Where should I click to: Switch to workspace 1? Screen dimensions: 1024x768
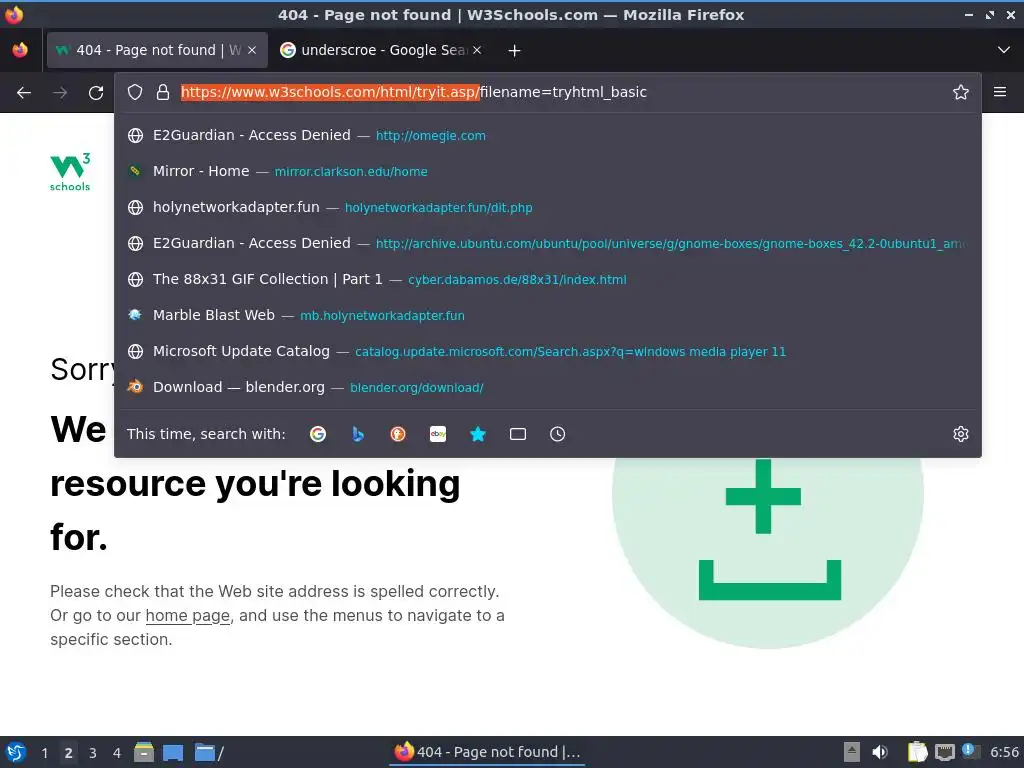44,753
